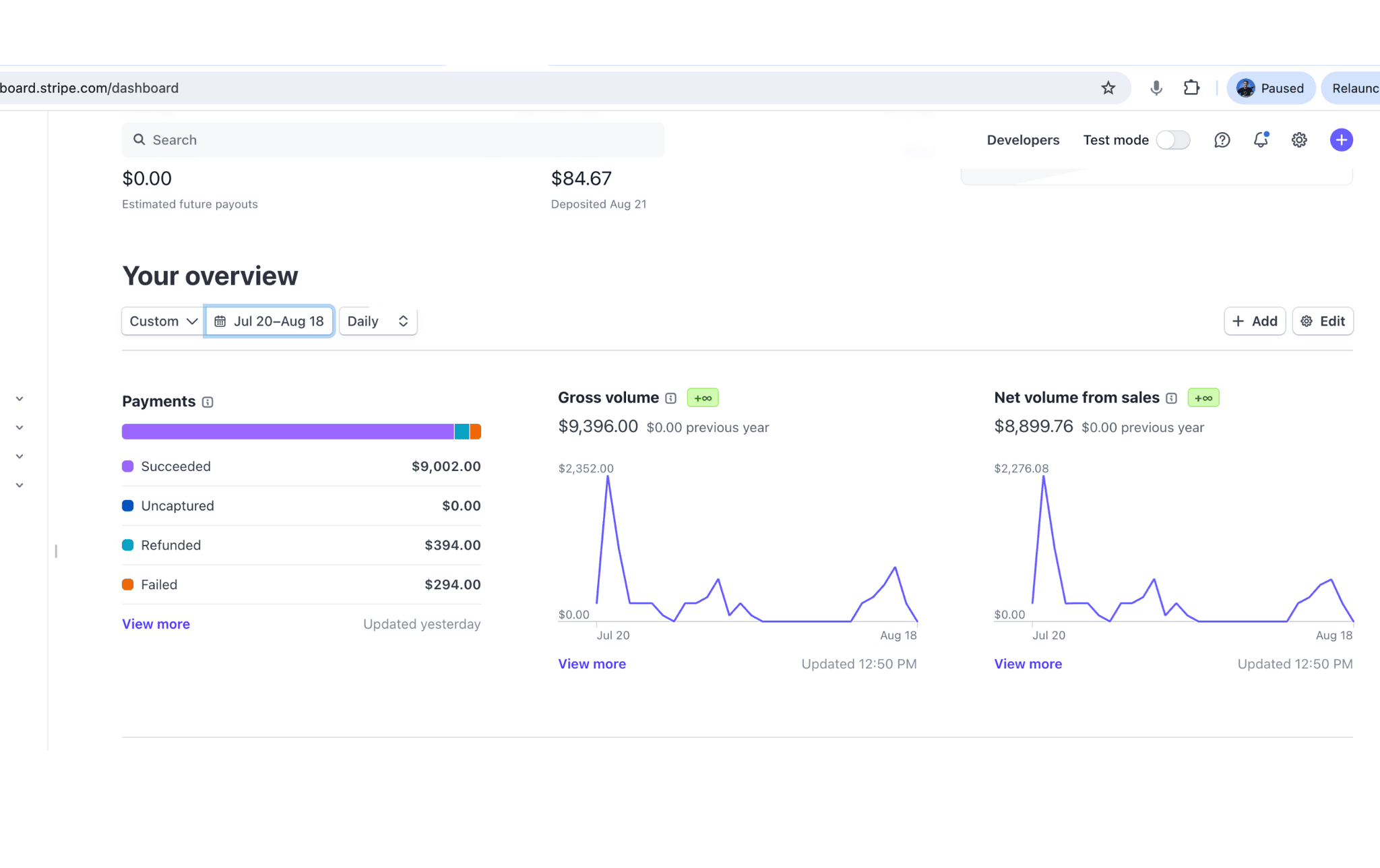Click the microphone icon in address bar
1380x868 pixels.
[1156, 88]
